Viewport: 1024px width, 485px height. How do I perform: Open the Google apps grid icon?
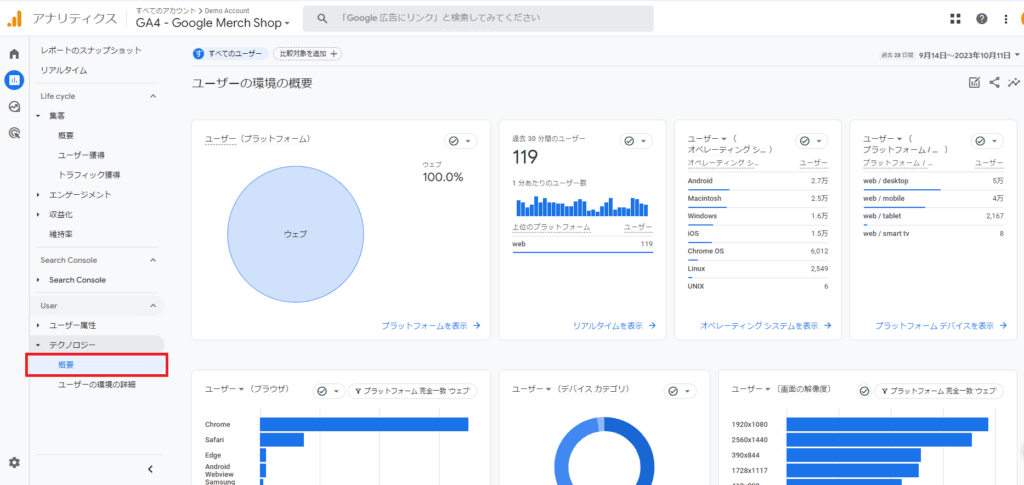tap(955, 19)
